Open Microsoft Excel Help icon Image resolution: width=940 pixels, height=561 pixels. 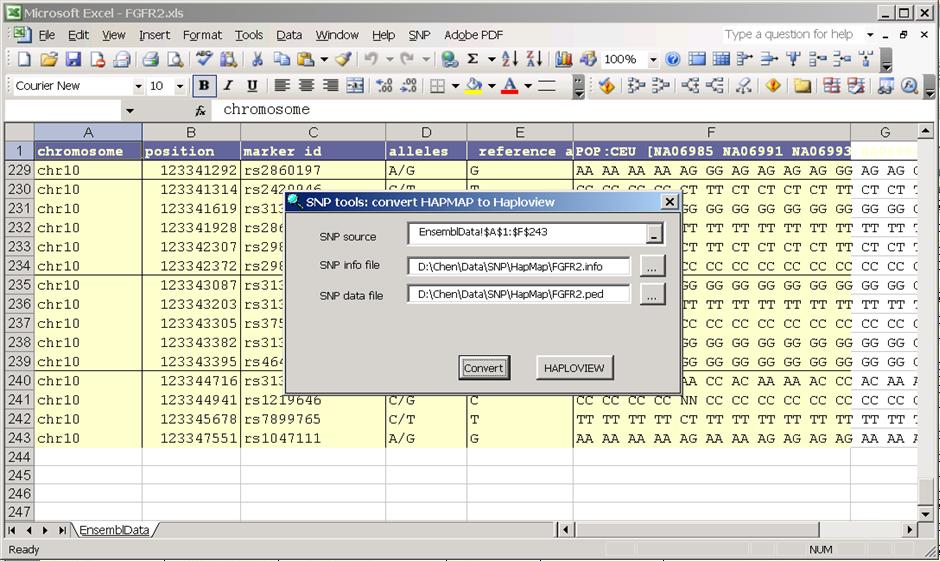673,59
